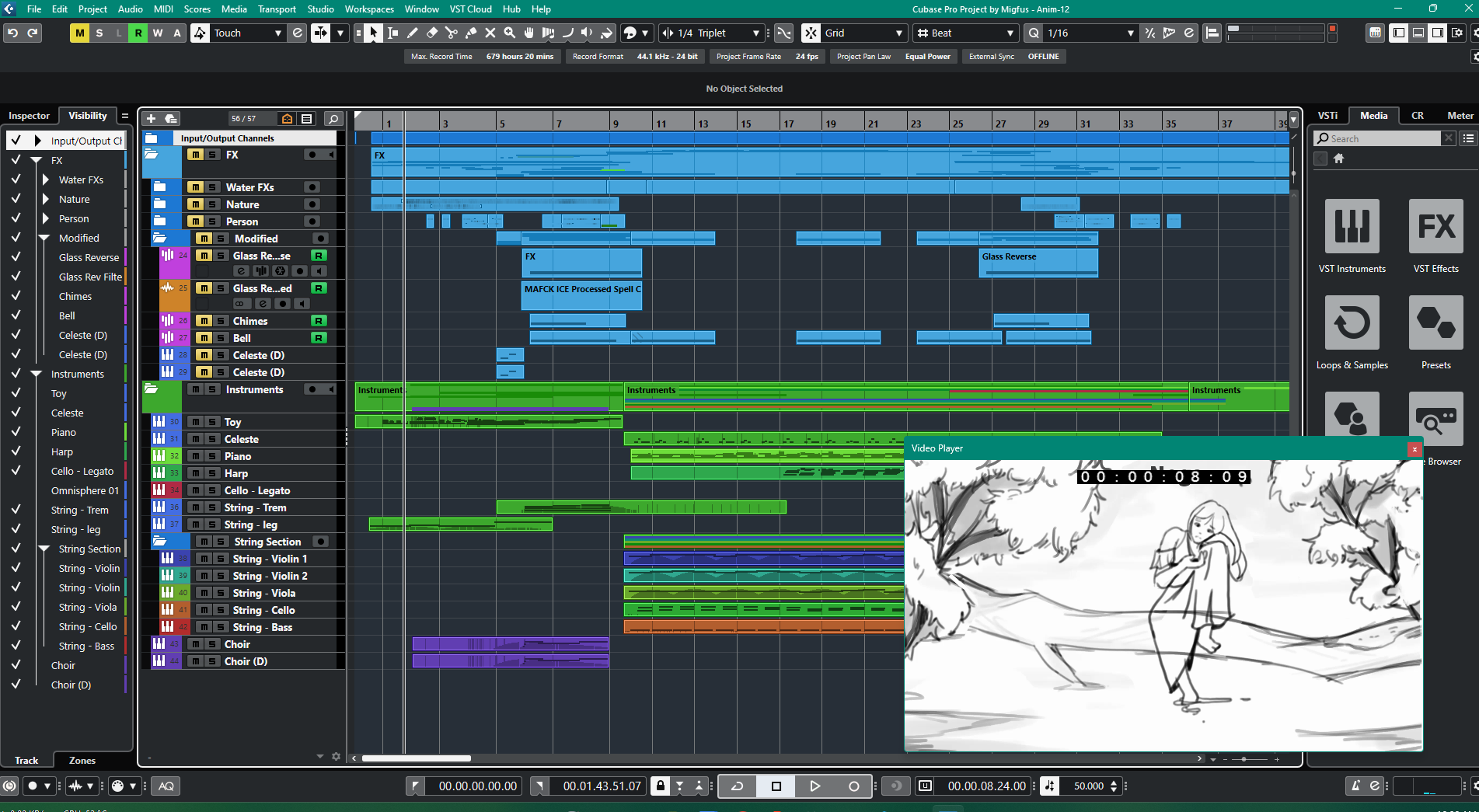
Task: Select the Glue tool
Action: (x=471, y=33)
